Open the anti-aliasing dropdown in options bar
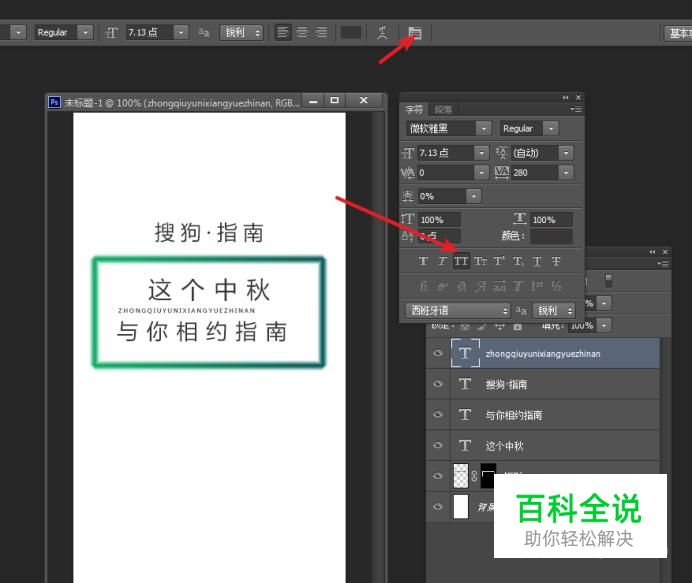This screenshot has width=692, height=583. coord(242,32)
